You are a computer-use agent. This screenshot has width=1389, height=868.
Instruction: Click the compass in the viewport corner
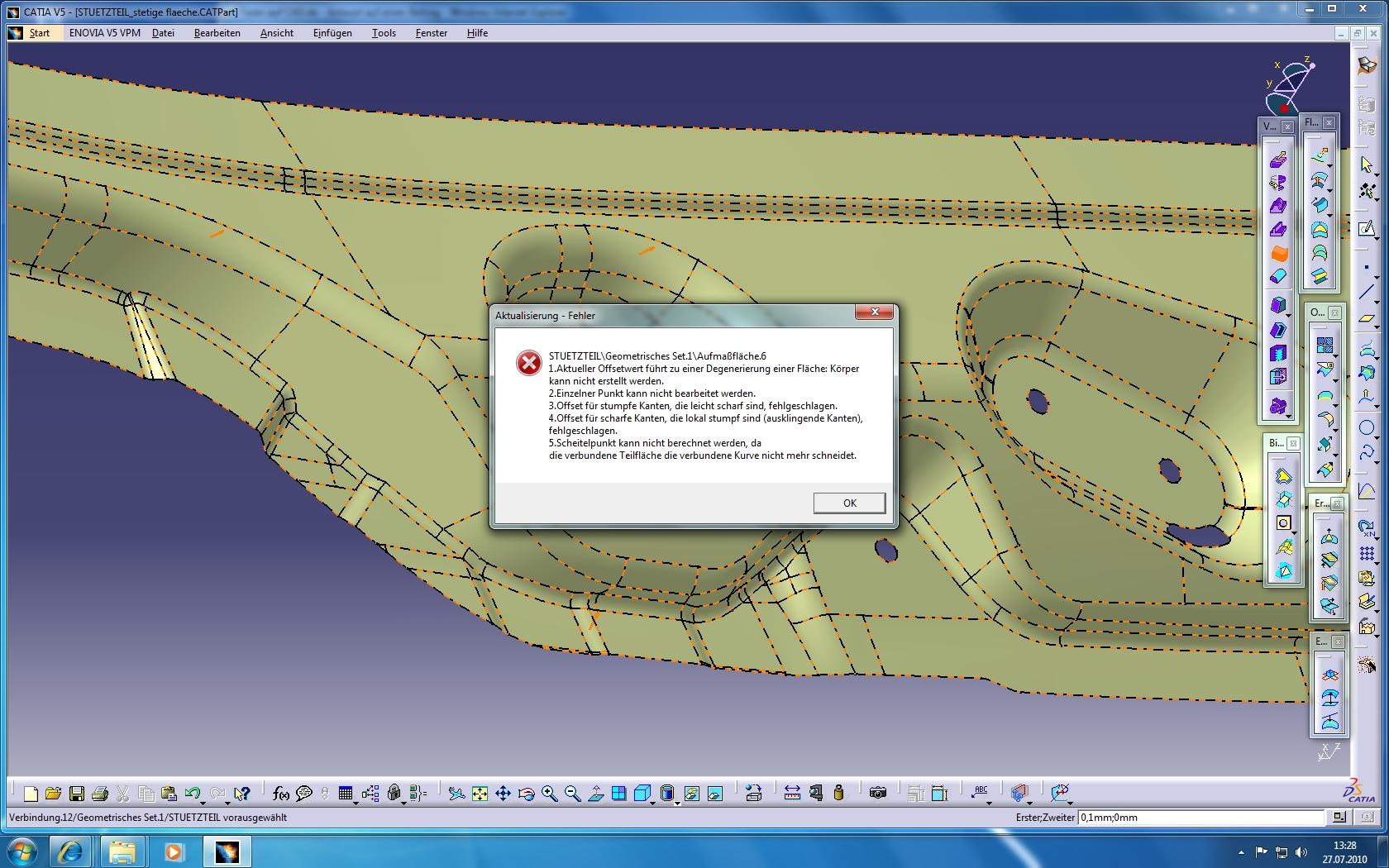1288,86
